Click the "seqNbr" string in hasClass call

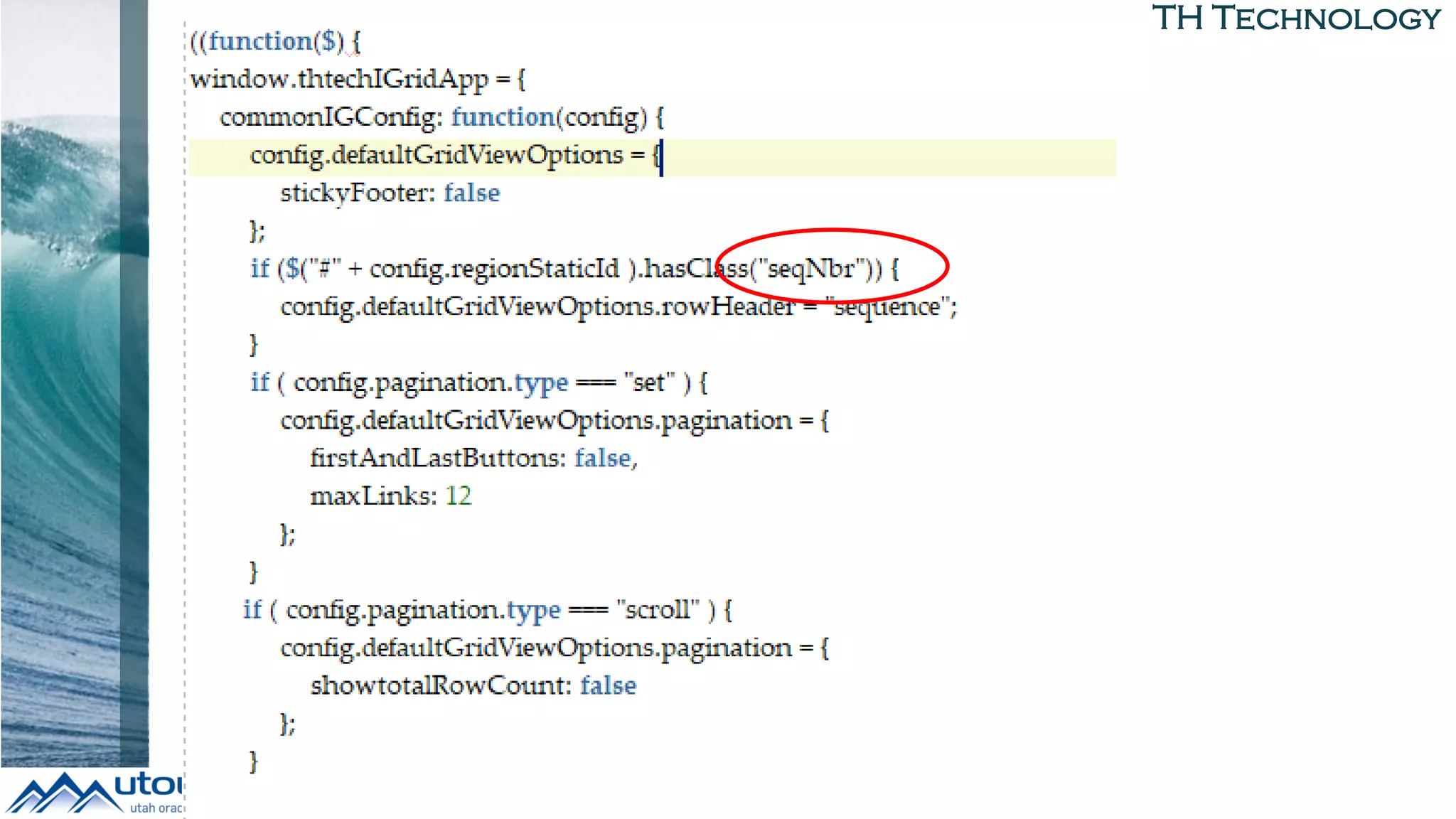click(x=816, y=269)
